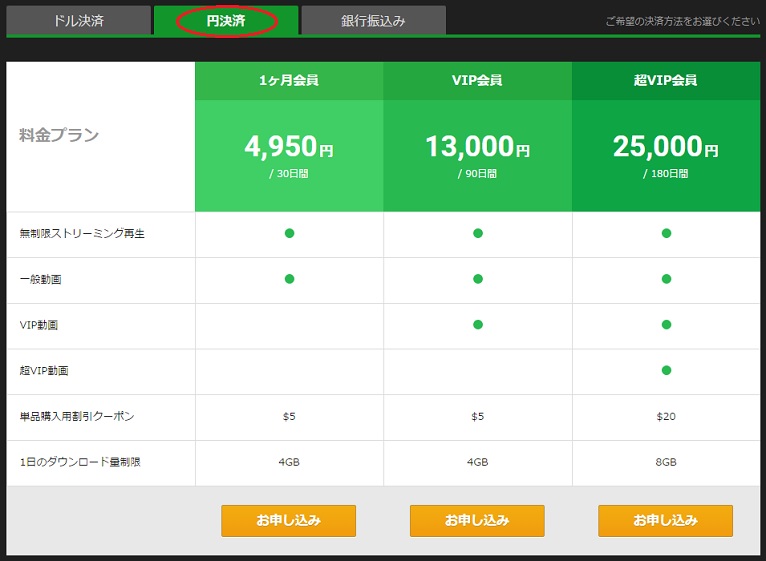Open the 銀行振込み tab

(374, 21)
